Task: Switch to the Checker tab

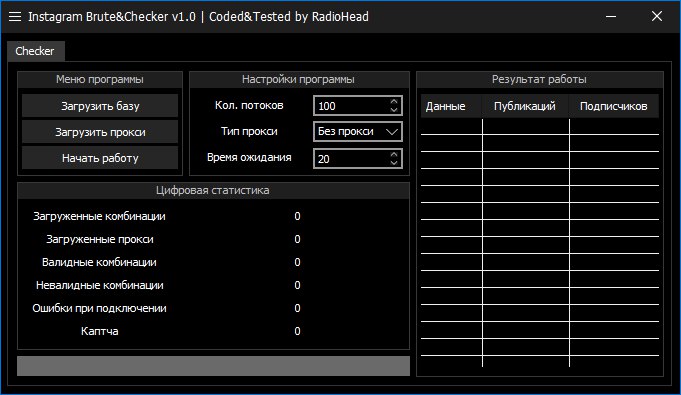Action: (x=35, y=51)
